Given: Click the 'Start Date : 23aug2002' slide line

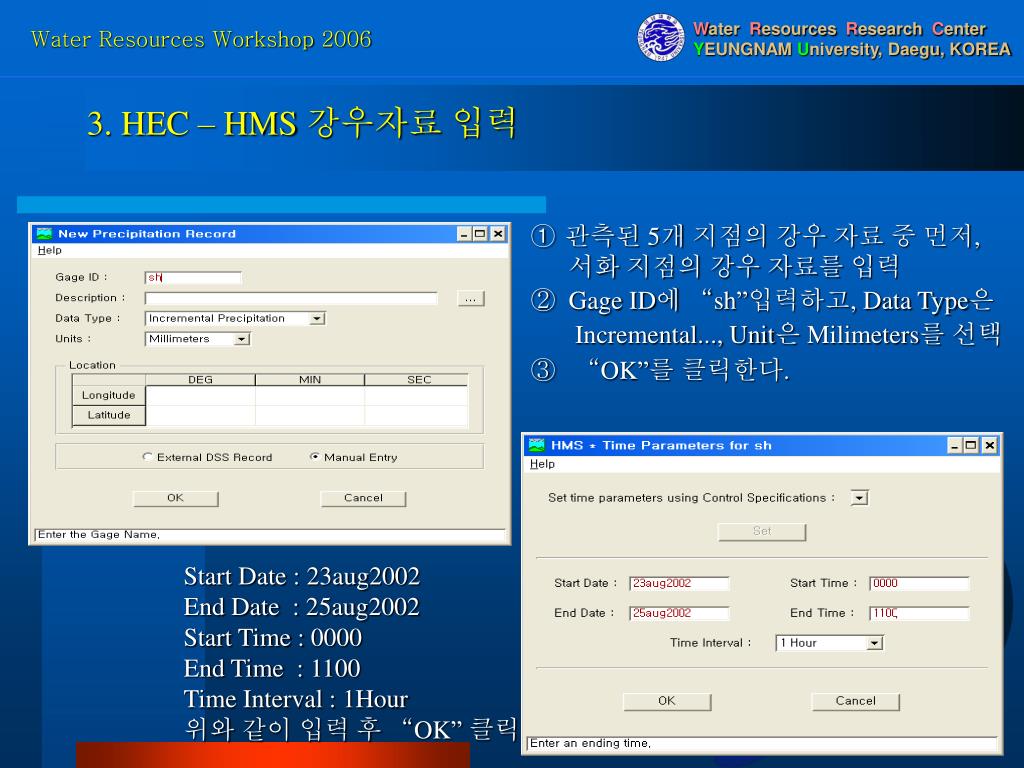Looking at the screenshot, I should point(302,577).
